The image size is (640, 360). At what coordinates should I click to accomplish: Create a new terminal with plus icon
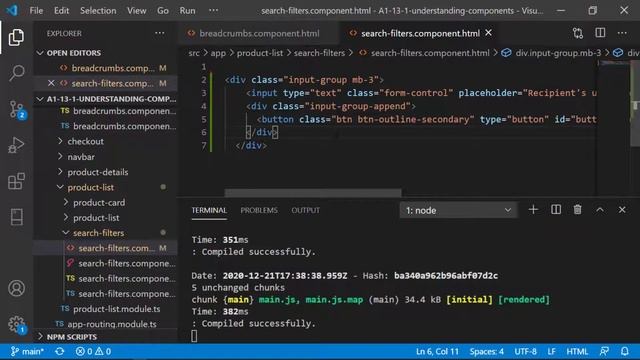pyautogui.click(x=533, y=210)
